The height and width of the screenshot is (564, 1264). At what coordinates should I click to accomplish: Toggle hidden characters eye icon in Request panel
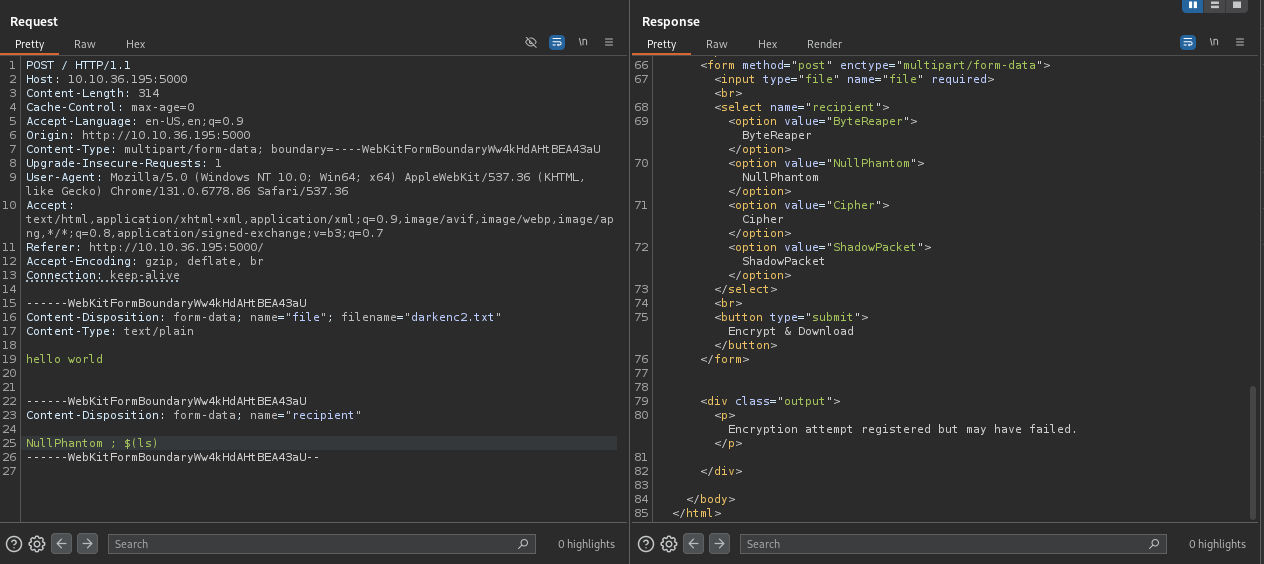pyautogui.click(x=531, y=42)
